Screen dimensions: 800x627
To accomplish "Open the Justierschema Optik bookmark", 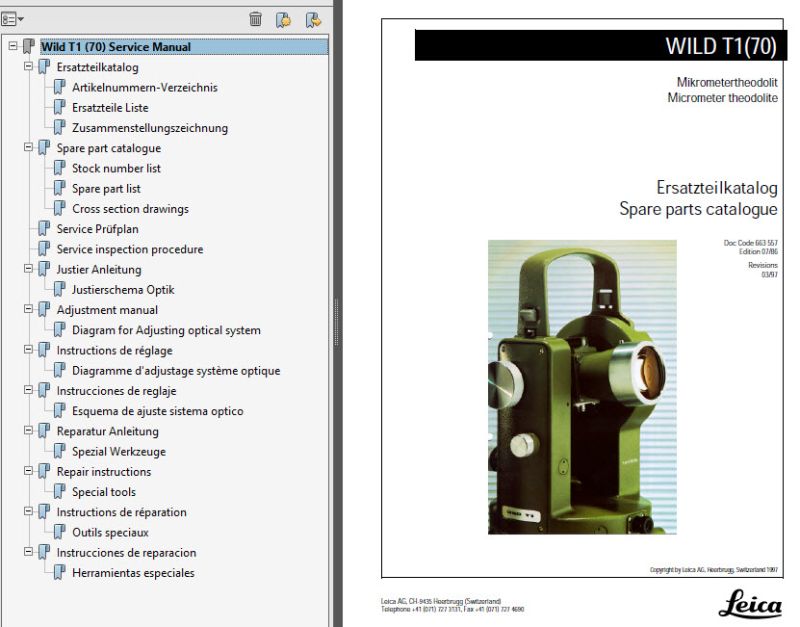I will [x=123, y=290].
